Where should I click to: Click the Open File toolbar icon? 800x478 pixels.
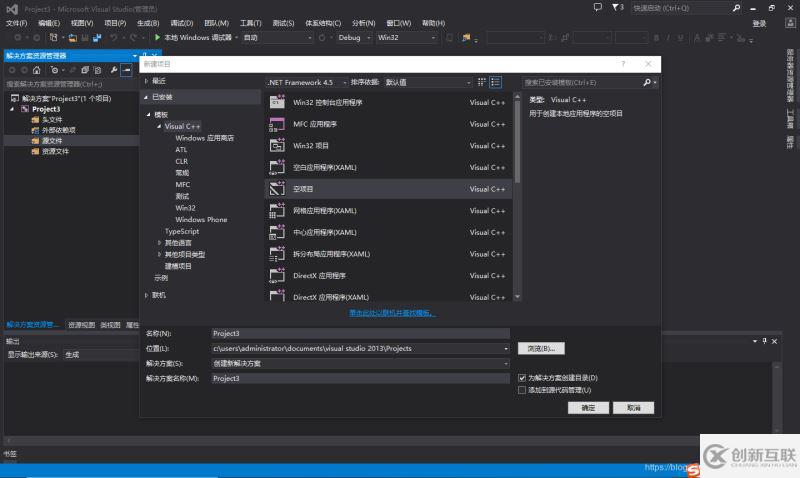[73, 38]
